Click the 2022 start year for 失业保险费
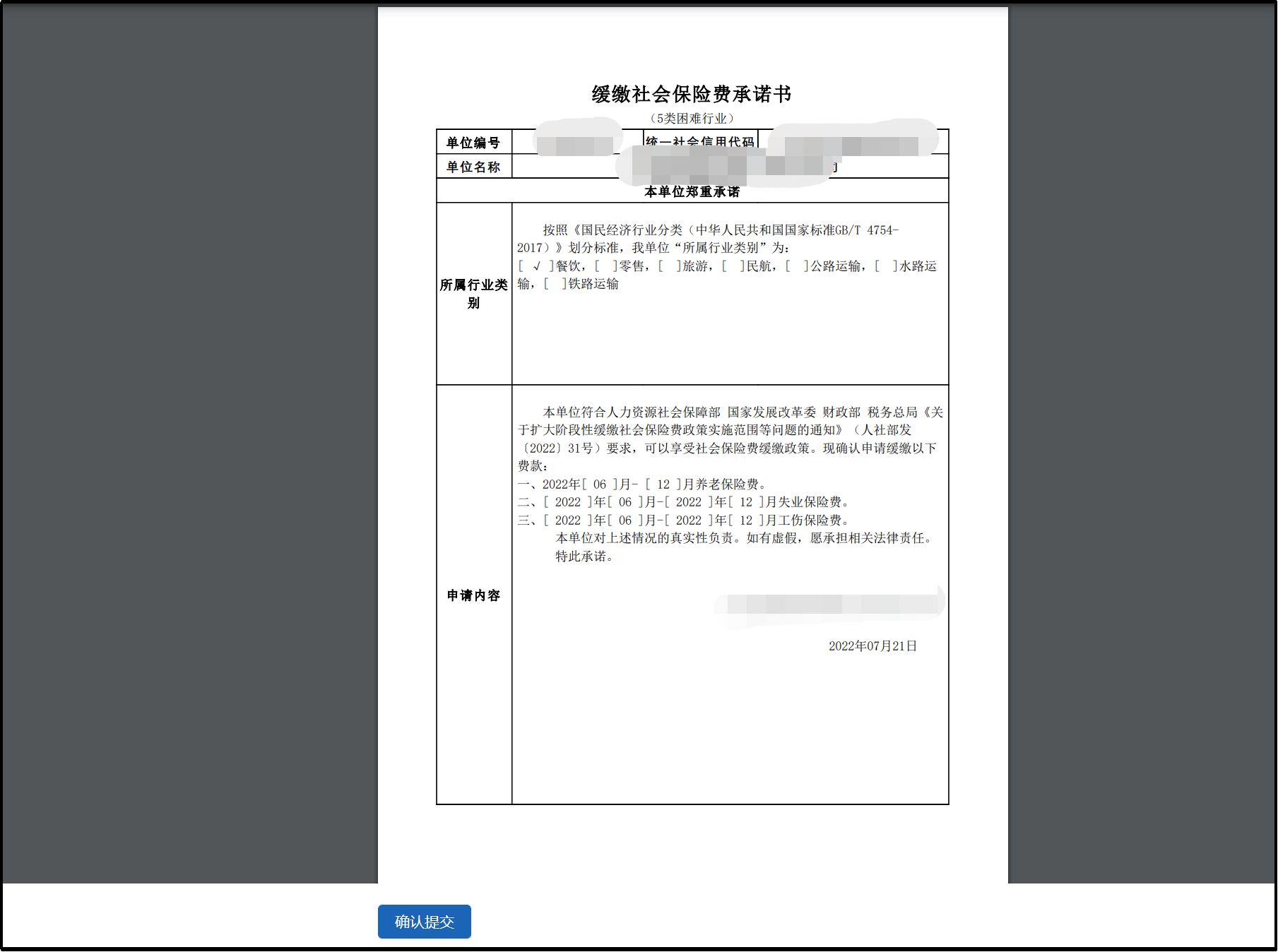 point(569,502)
